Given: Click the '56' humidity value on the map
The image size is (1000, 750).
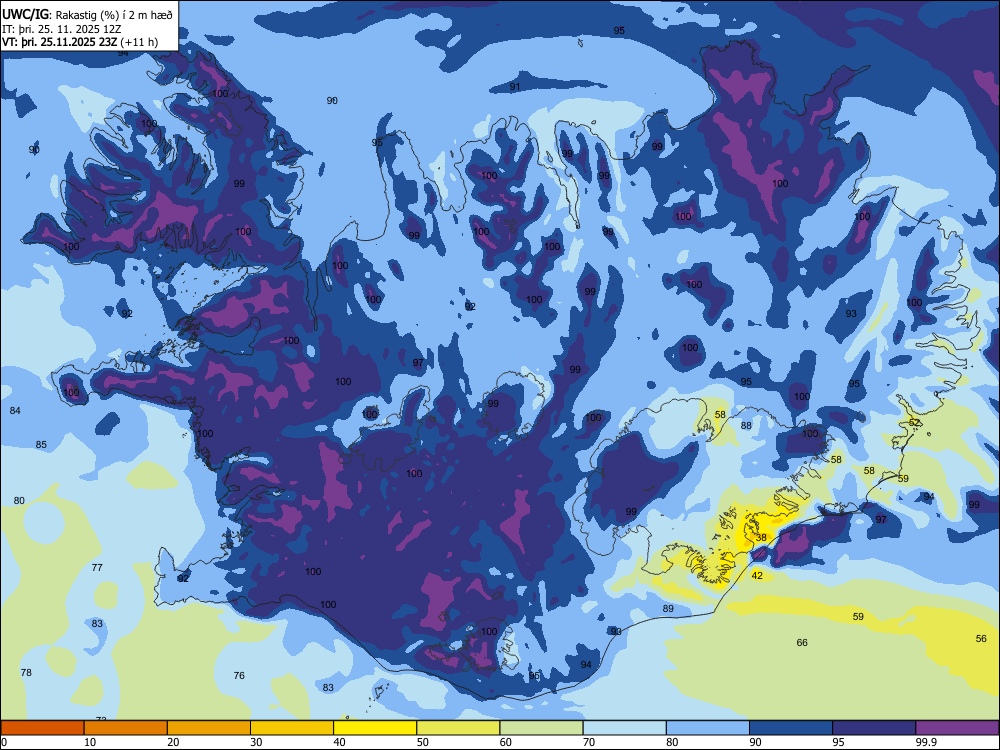Looking at the screenshot, I should pos(981,638).
